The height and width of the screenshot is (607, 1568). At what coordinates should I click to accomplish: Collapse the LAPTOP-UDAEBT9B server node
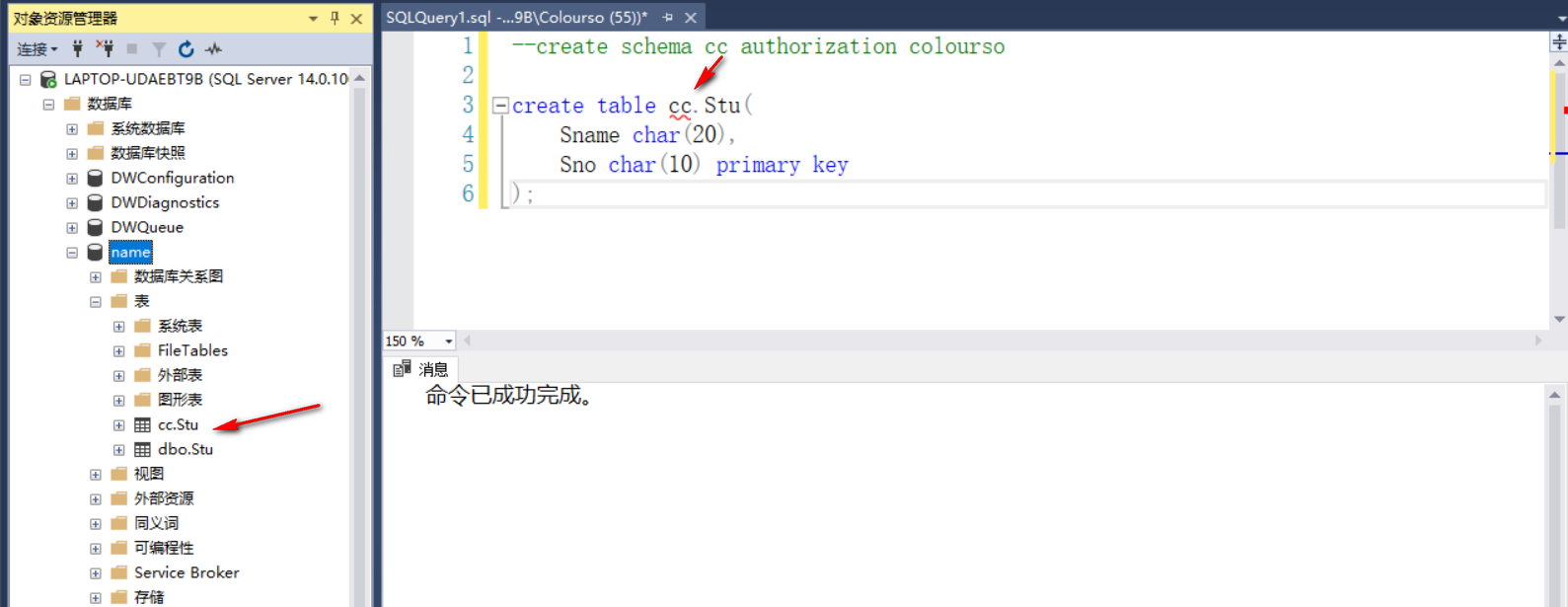[25, 79]
